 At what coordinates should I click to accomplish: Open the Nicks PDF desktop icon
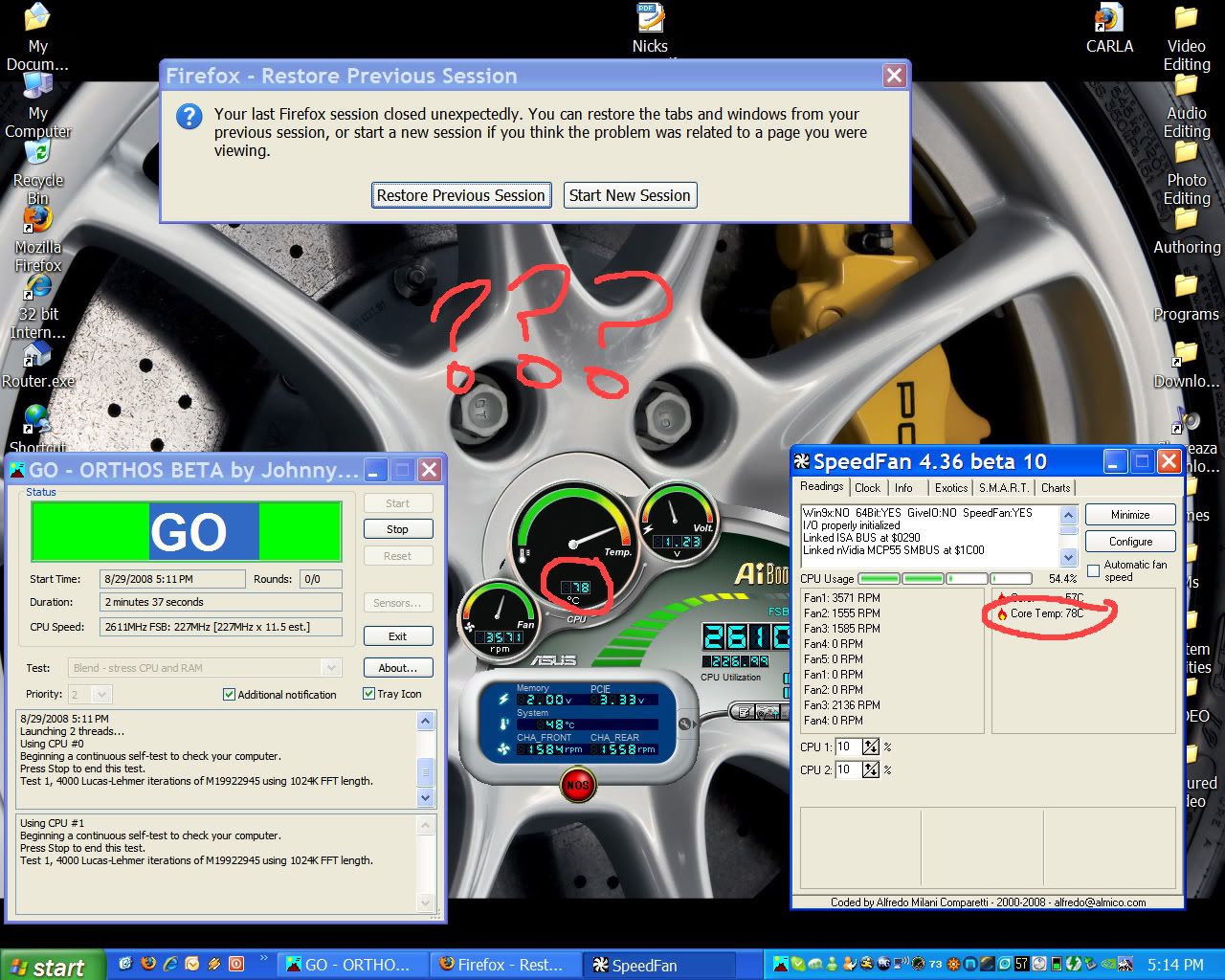pos(650,19)
